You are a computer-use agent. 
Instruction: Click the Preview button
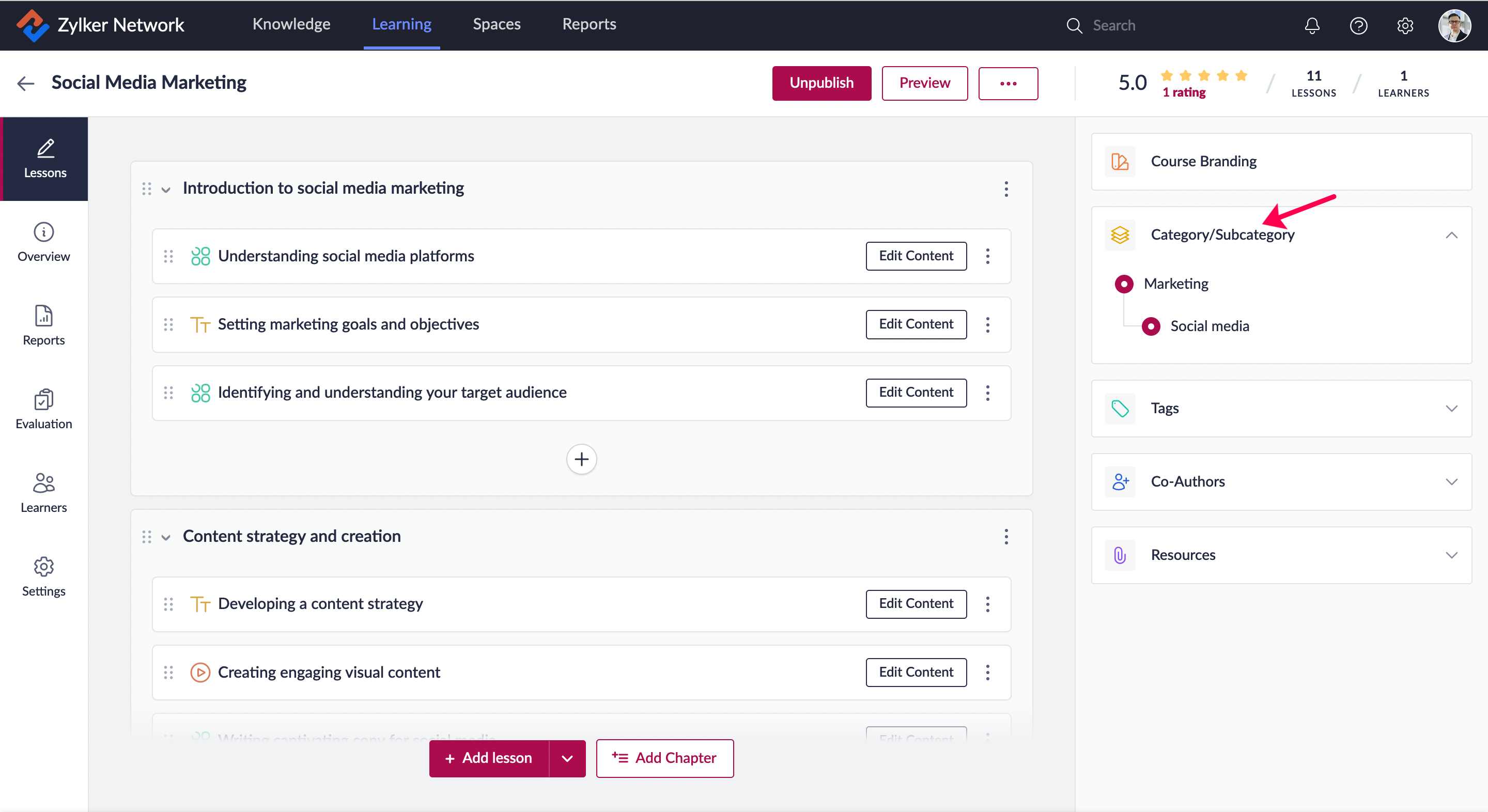pos(924,83)
